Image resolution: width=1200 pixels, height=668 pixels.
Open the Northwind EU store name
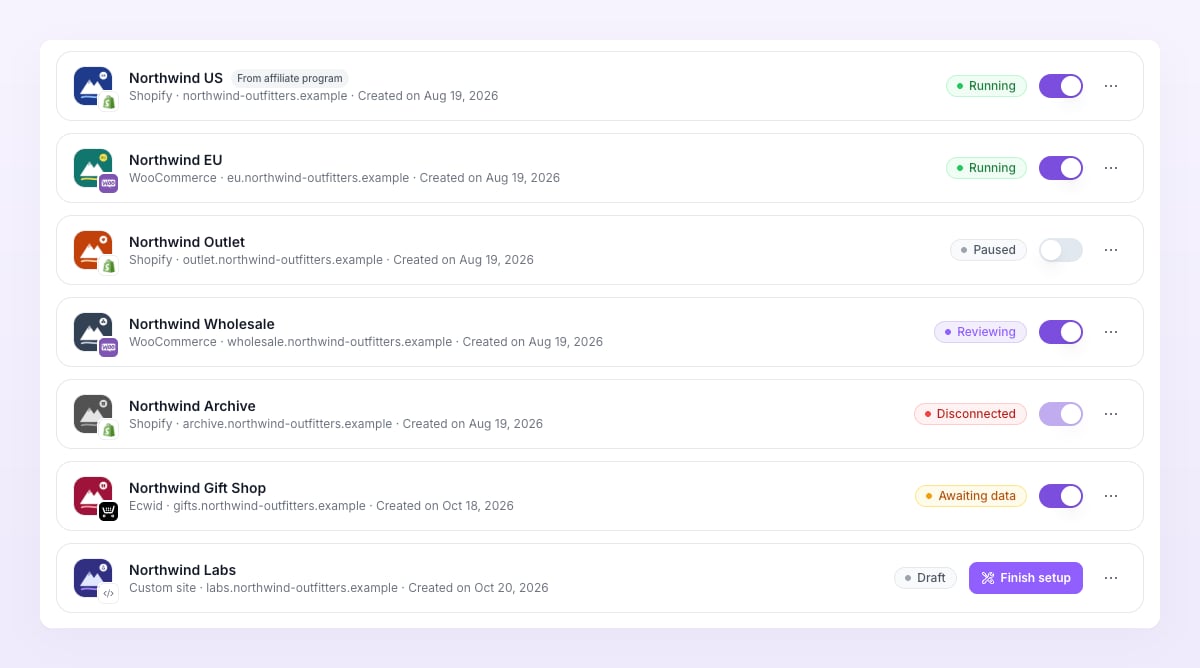(176, 160)
